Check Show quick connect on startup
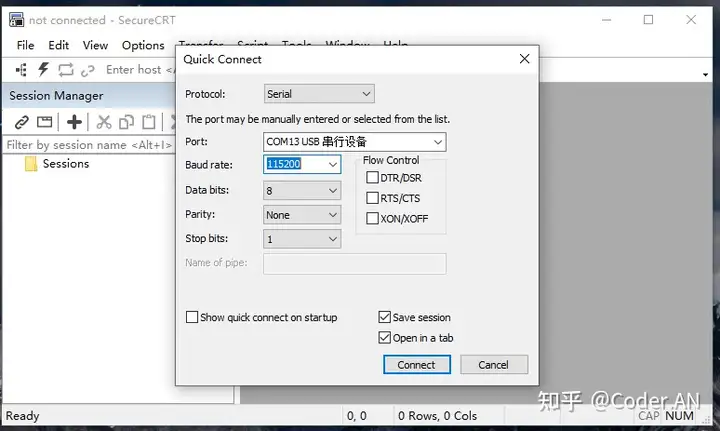720x431 pixels. (192, 317)
